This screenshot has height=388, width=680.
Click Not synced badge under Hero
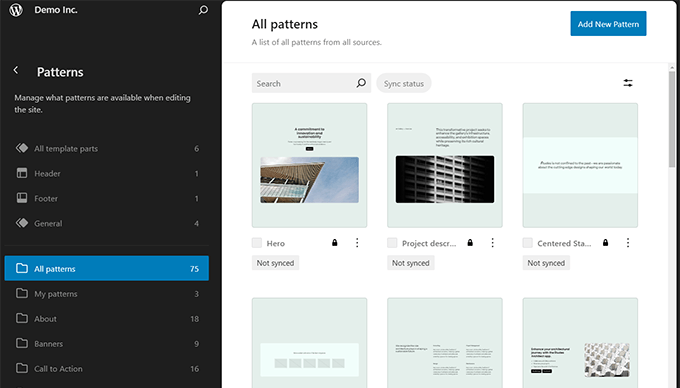coord(275,263)
